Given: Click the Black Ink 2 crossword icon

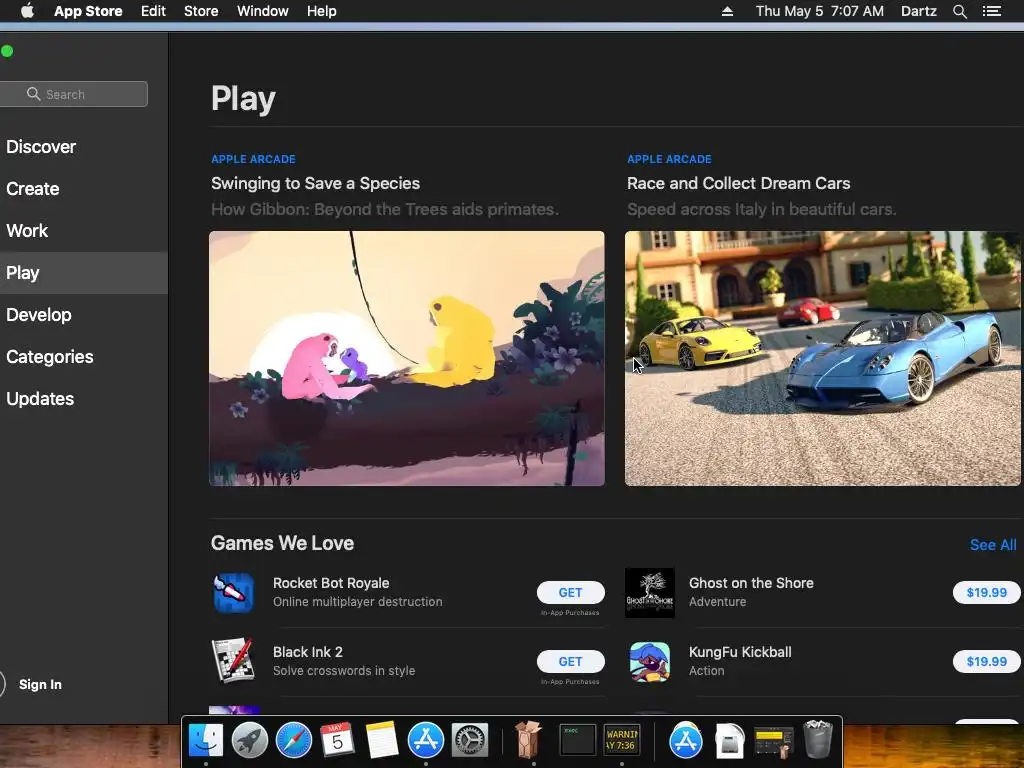Looking at the screenshot, I should pos(234,661).
